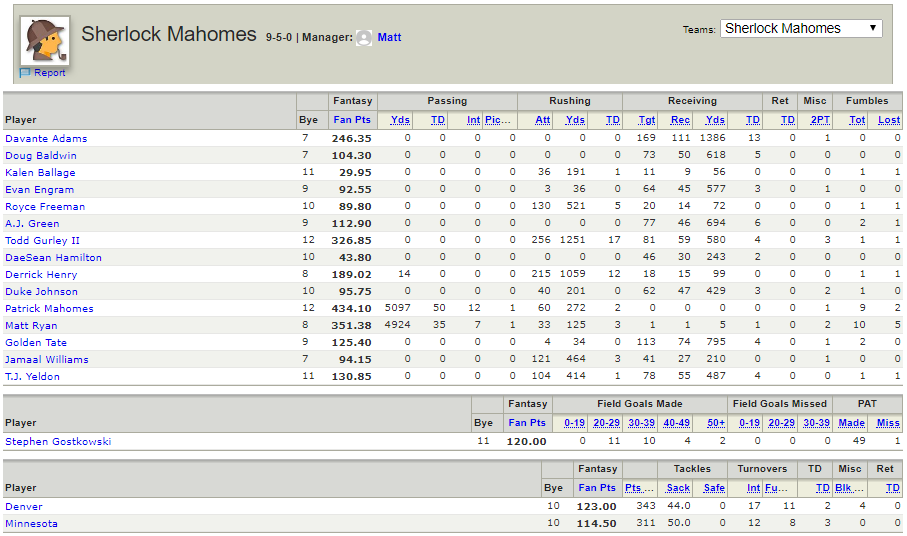Image resolution: width=907 pixels, height=536 pixels.
Task: Sort by Receiving TD column
Action: [753, 120]
